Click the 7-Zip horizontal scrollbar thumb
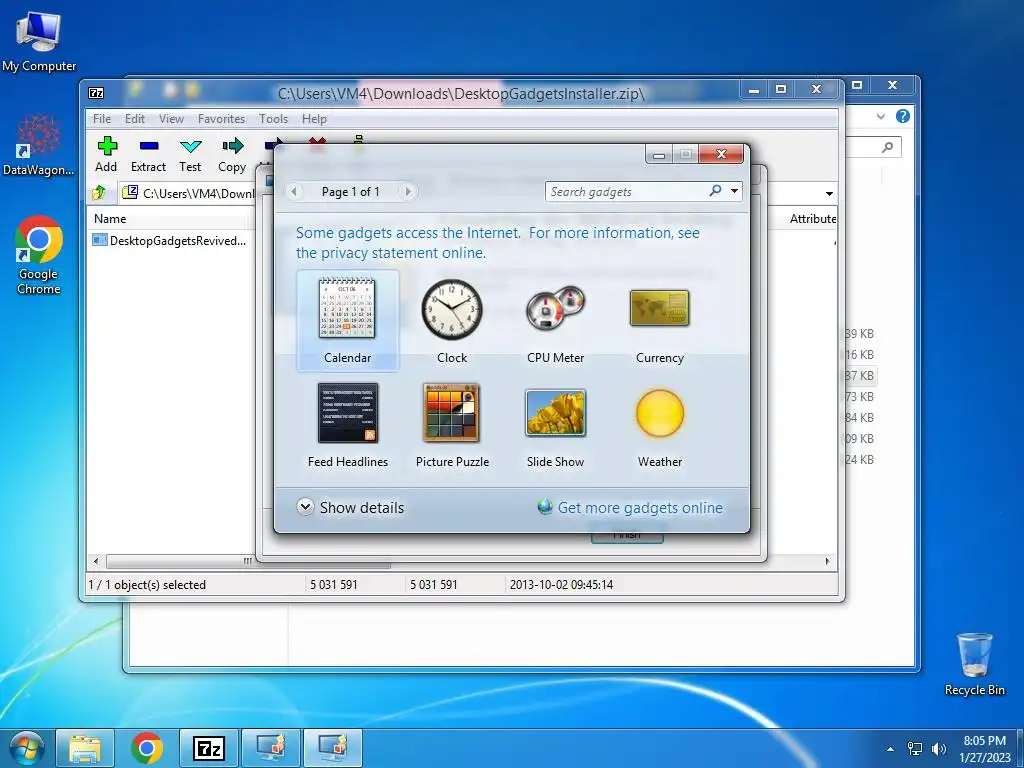 click(248, 561)
